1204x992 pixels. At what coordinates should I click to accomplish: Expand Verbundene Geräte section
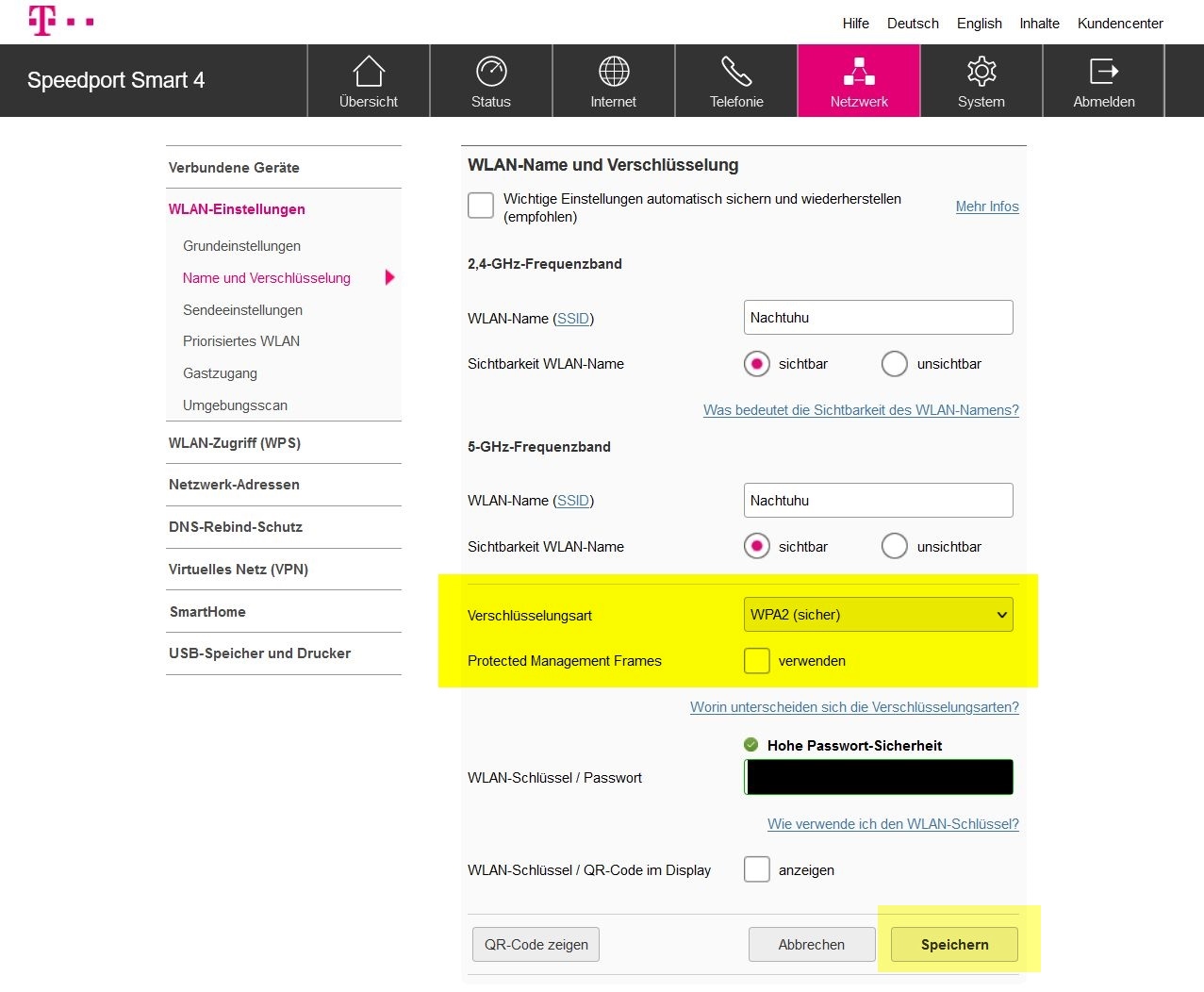point(284,167)
